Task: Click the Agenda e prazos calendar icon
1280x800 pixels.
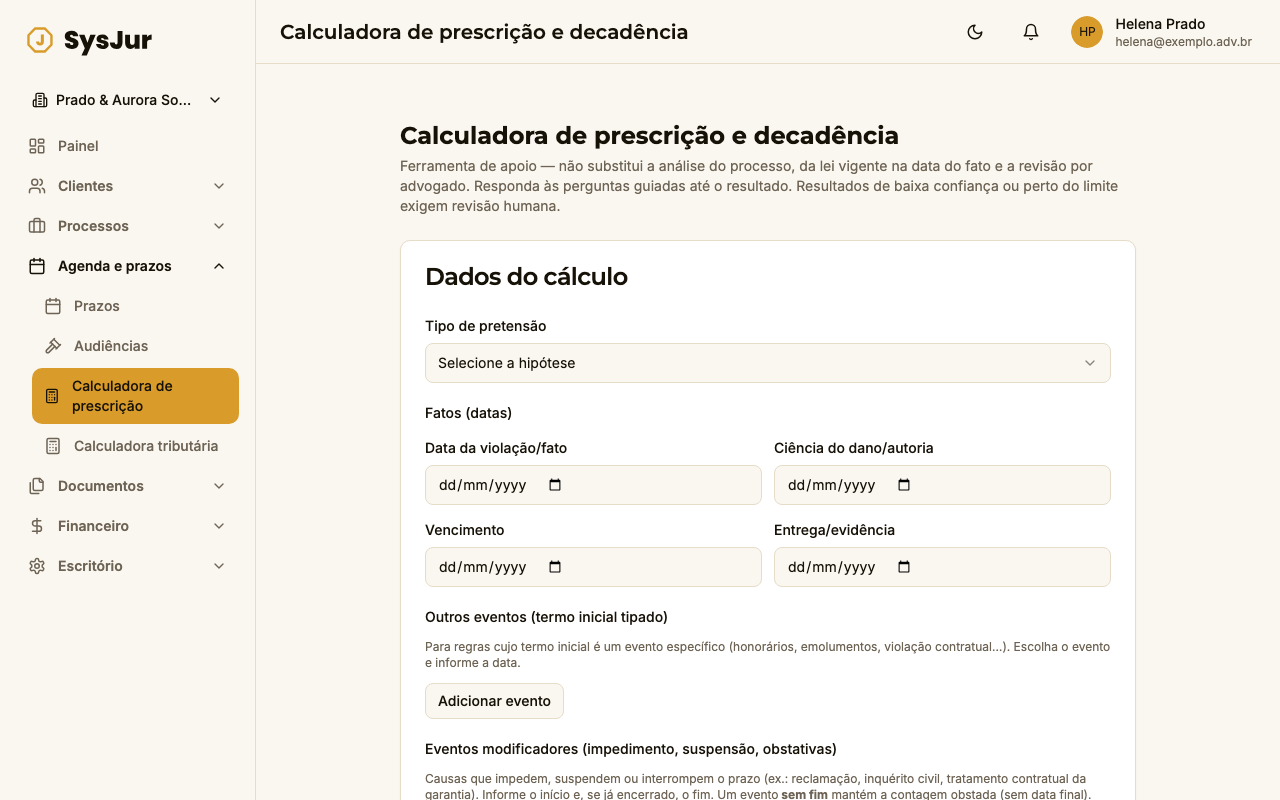Action: tap(37, 266)
